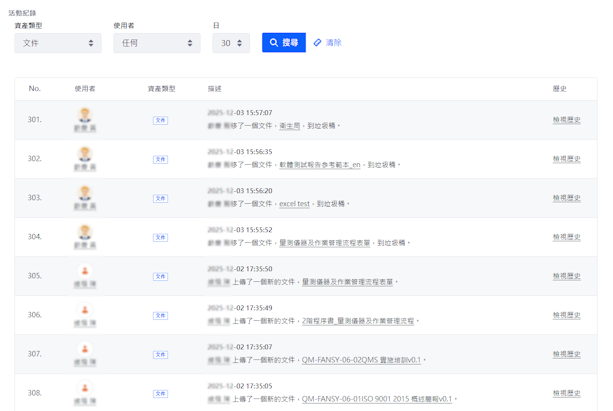Screen dimensions: 613x411
Task: Open the 資產類型 dropdown showing 文件
Action: pyautogui.click(x=58, y=43)
